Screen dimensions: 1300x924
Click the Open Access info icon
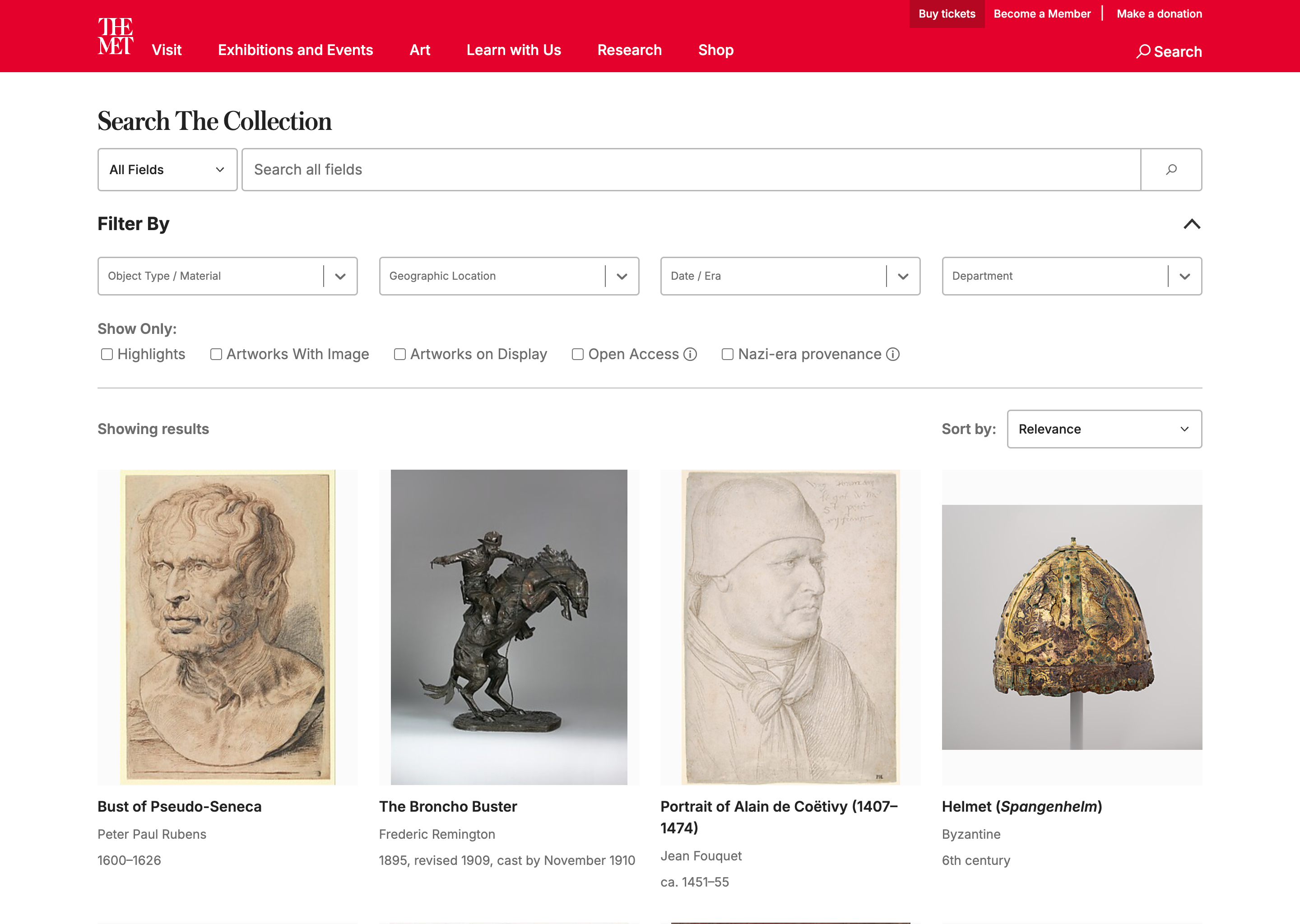coord(691,355)
